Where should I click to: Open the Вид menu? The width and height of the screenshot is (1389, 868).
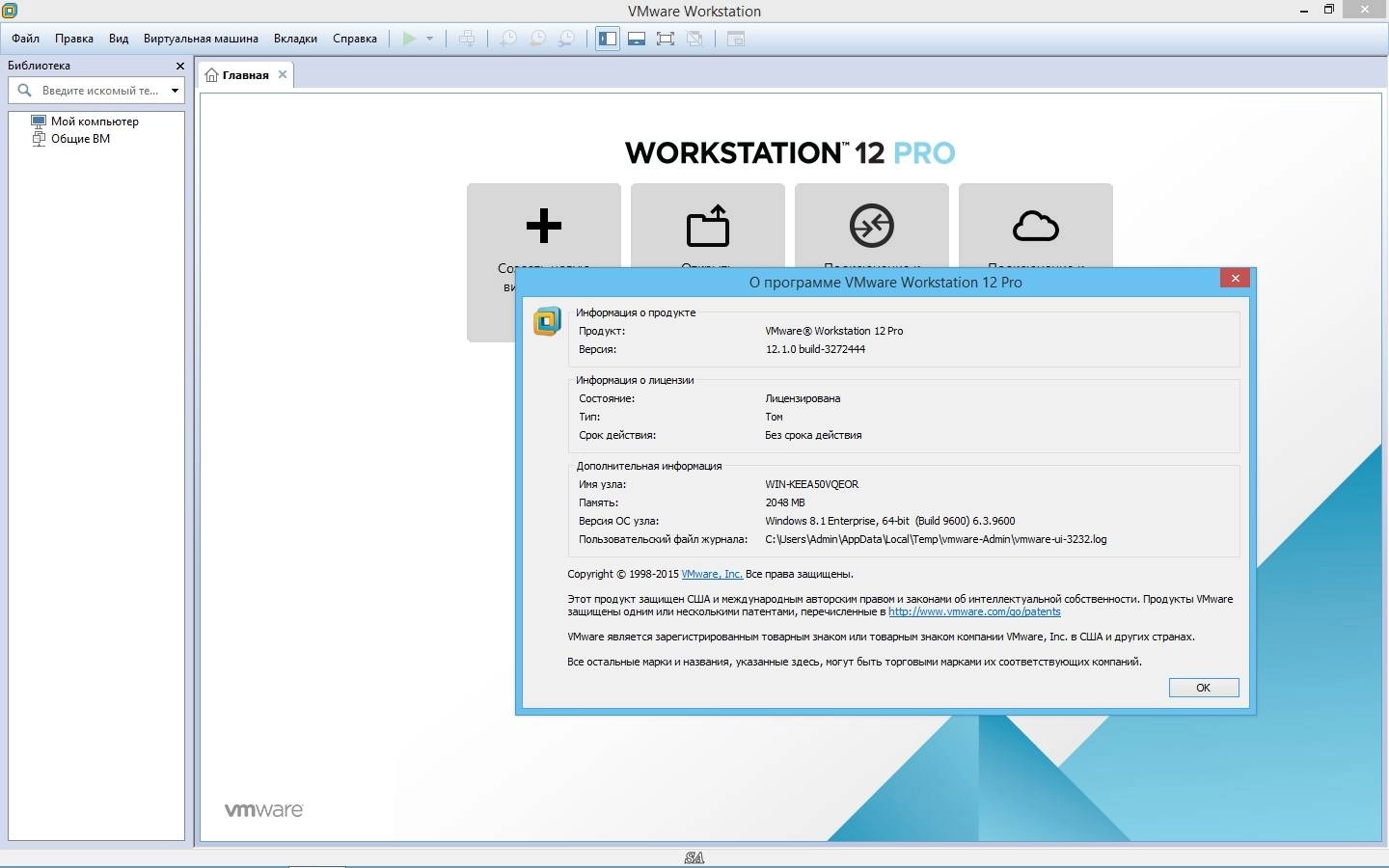coord(119,39)
